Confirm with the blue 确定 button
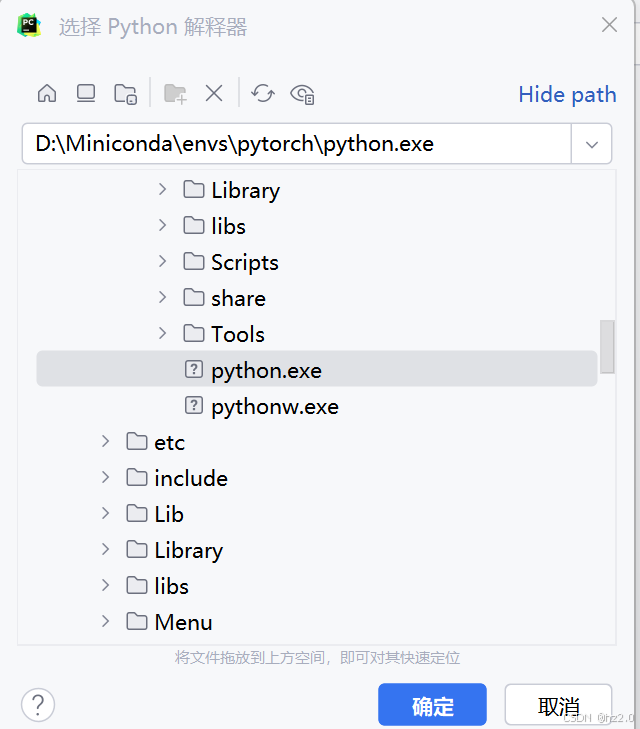 tap(432, 705)
